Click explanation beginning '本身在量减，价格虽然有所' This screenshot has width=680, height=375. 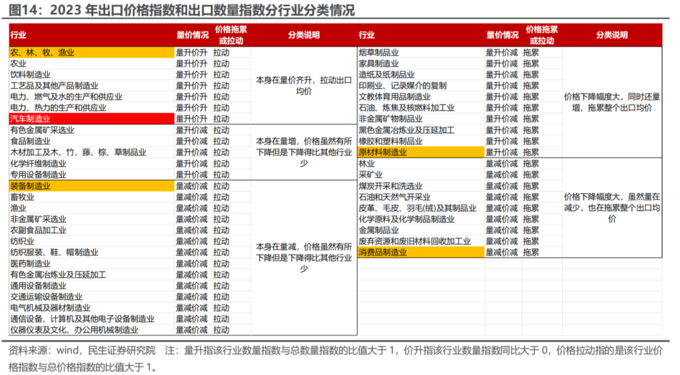(304, 258)
